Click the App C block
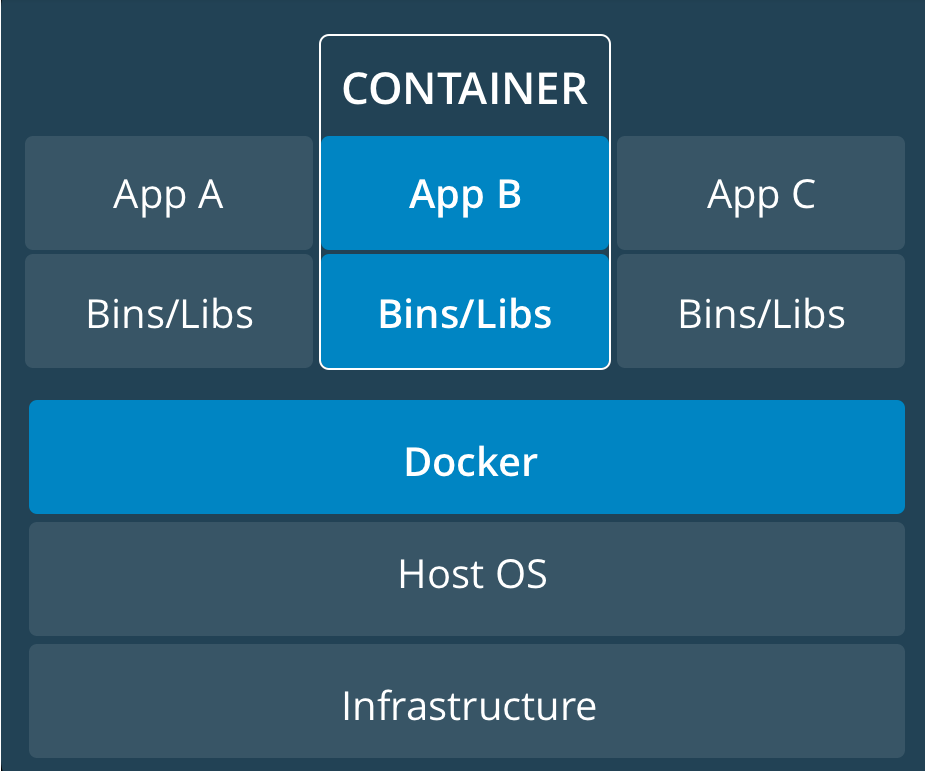This screenshot has width=925, height=771. (761, 194)
